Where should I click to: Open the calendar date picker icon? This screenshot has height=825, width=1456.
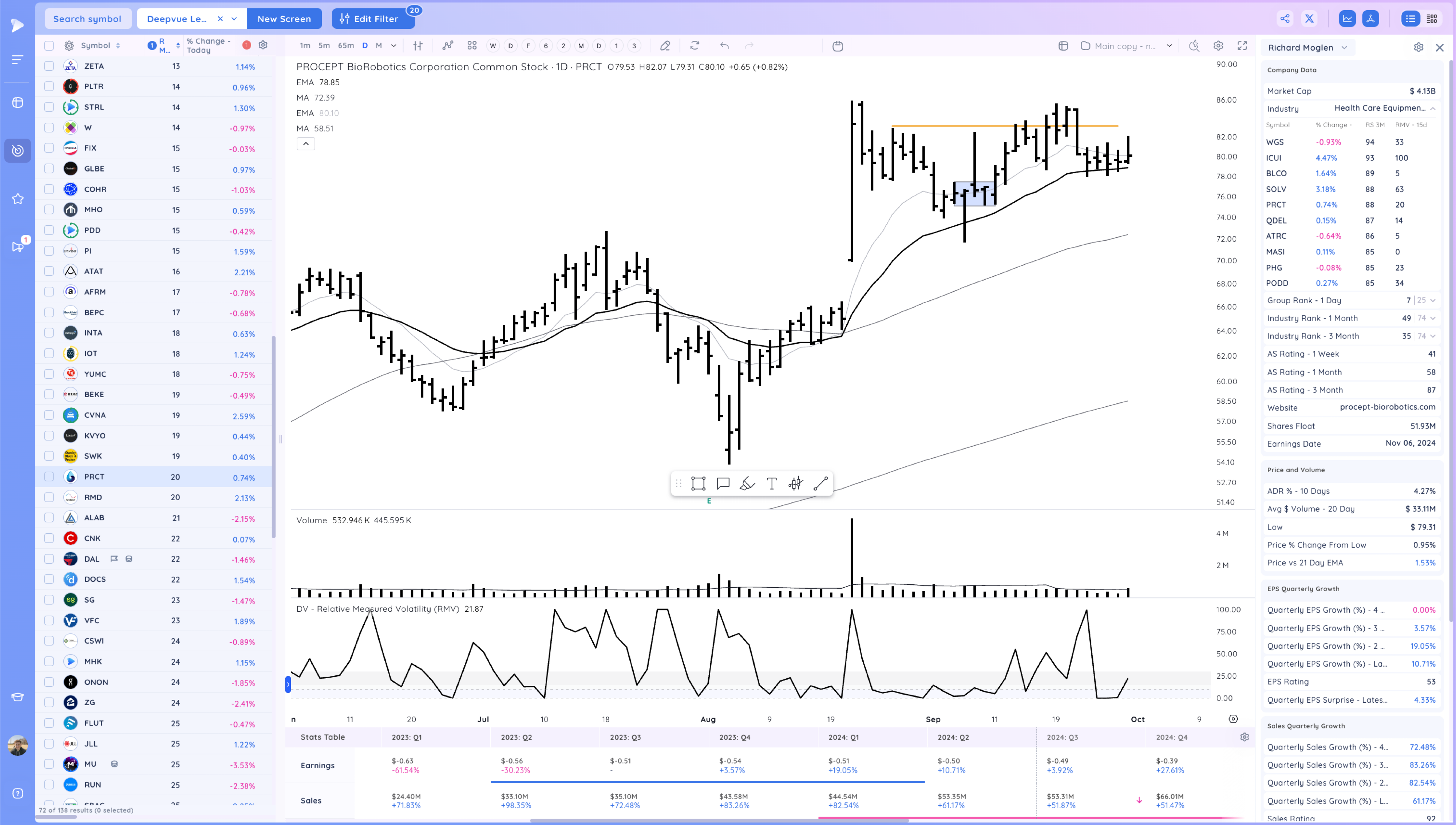838,46
